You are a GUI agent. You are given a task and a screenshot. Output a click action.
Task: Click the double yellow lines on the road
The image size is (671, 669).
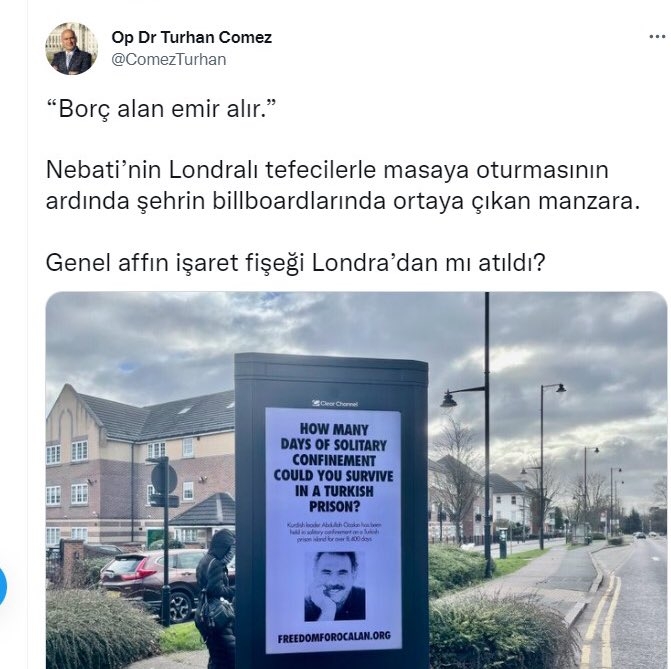tap(603, 620)
